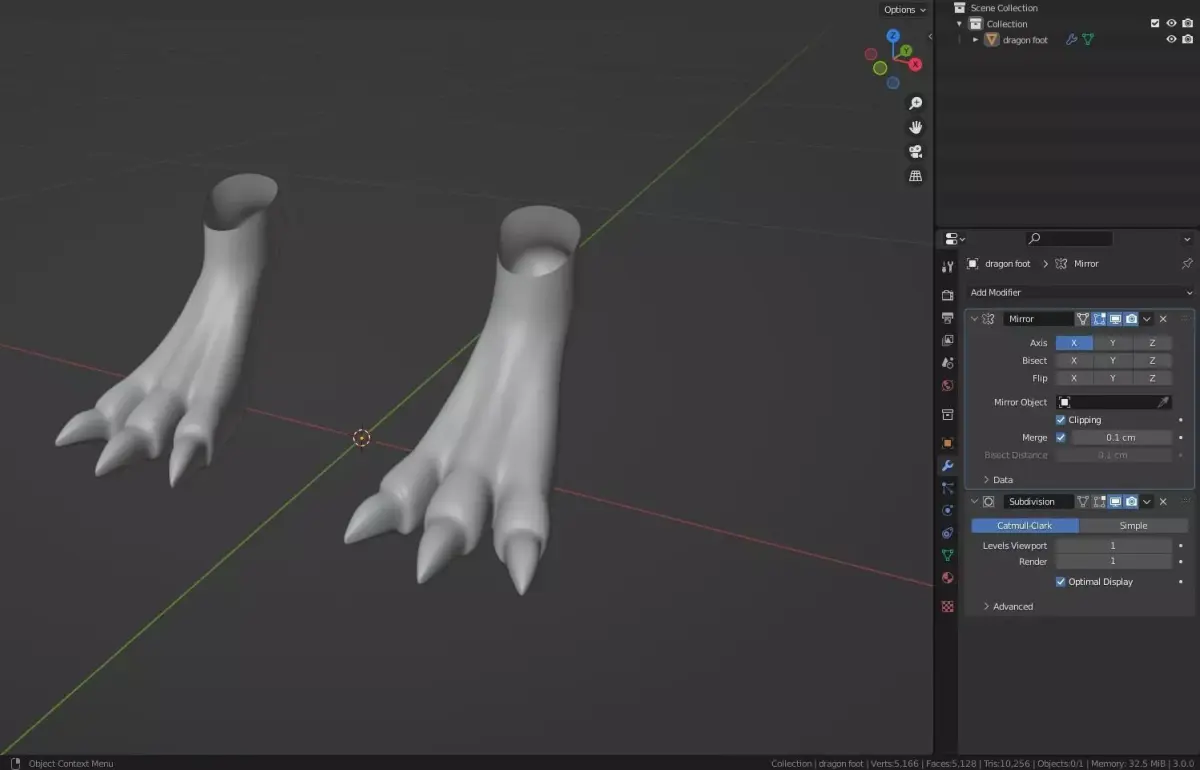Open Subdivision modifier extra options arrow

click(x=1147, y=502)
